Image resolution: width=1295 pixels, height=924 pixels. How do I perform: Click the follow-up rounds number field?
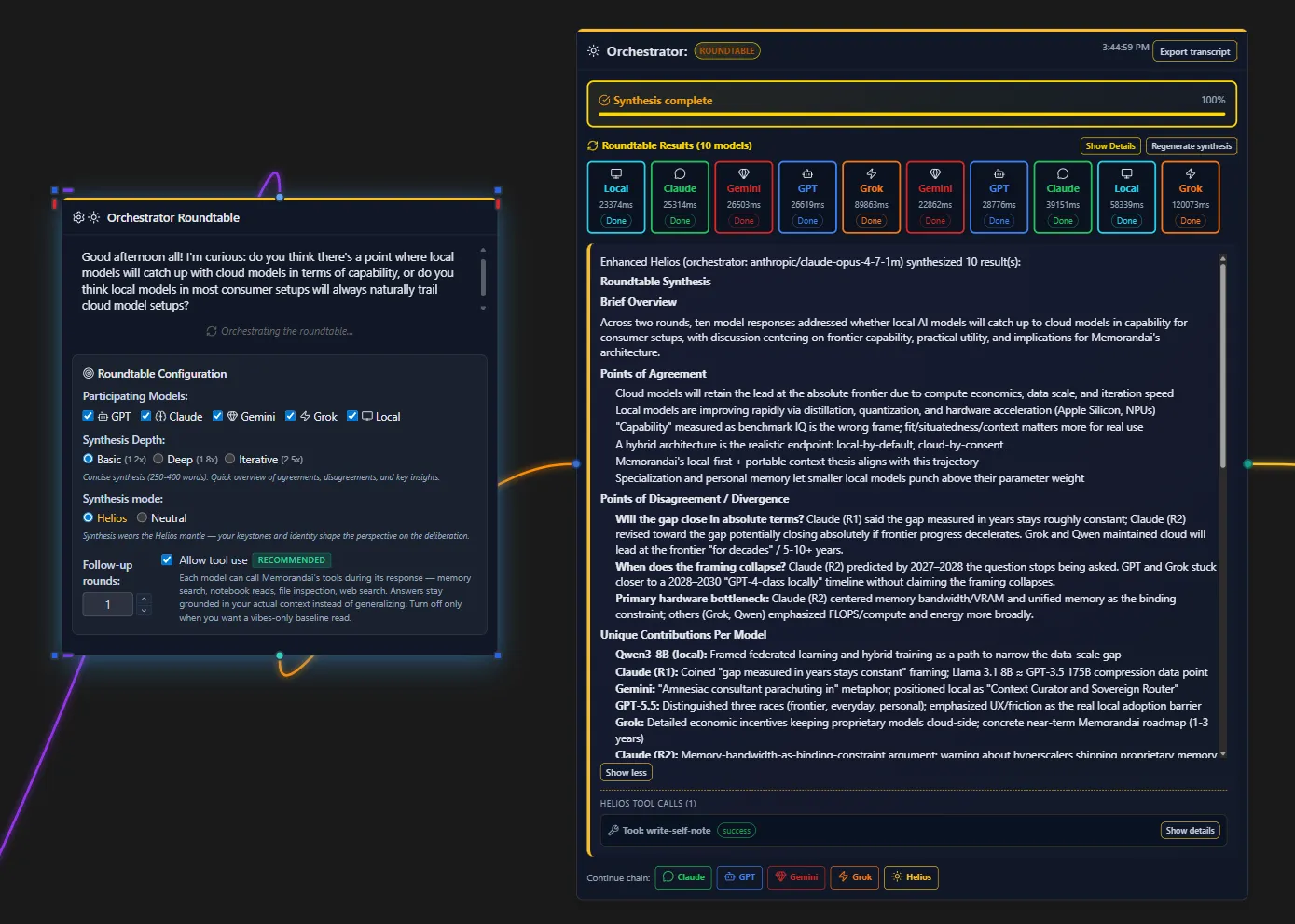[x=108, y=604]
